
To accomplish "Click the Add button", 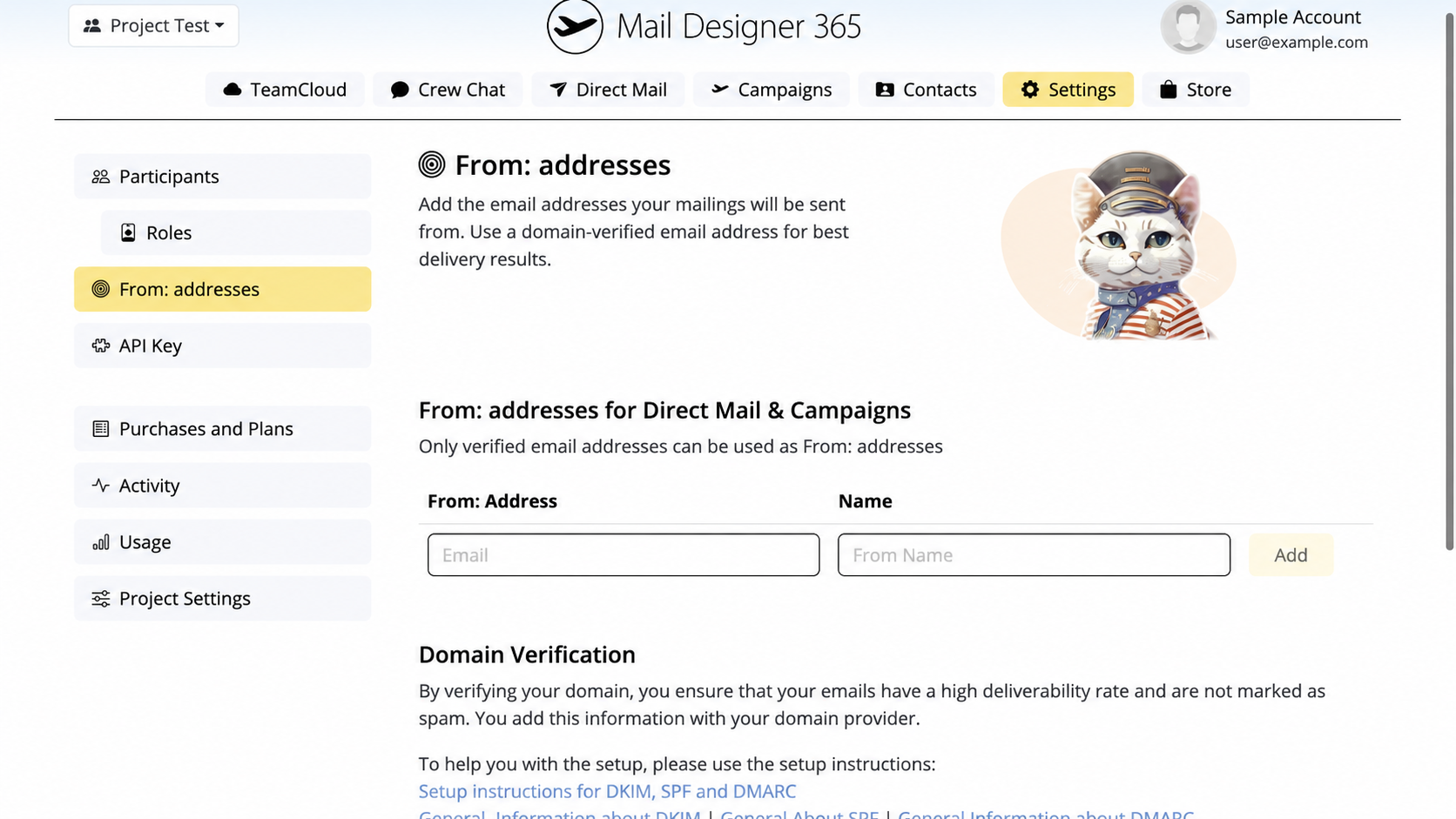I will pyautogui.click(x=1291, y=555).
